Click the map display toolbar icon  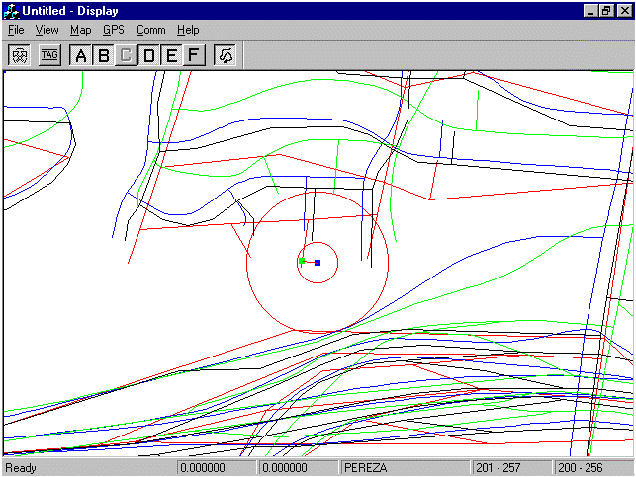coord(18,55)
